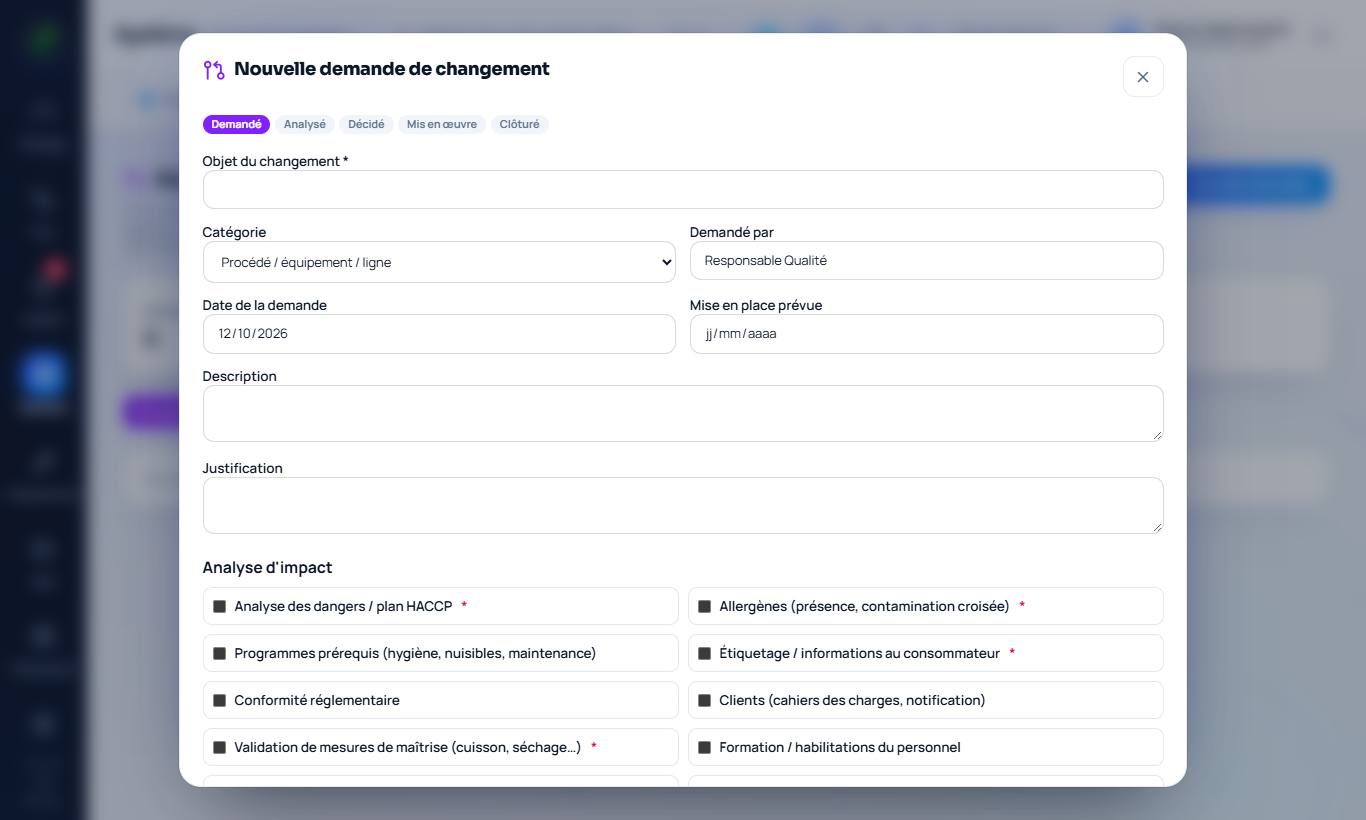
Task: Select the Mis en œuvre status pill
Action: click(442, 124)
